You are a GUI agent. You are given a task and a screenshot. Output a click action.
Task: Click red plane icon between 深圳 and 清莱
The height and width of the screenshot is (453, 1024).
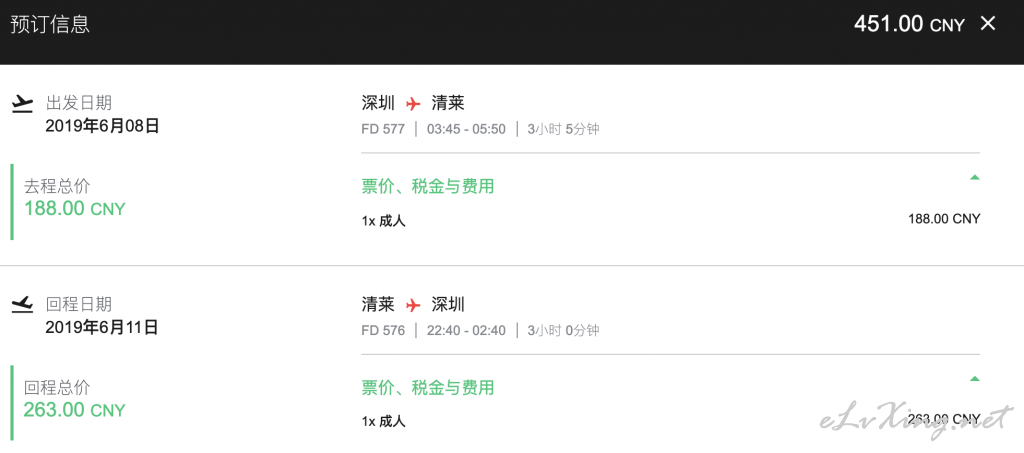coord(413,103)
